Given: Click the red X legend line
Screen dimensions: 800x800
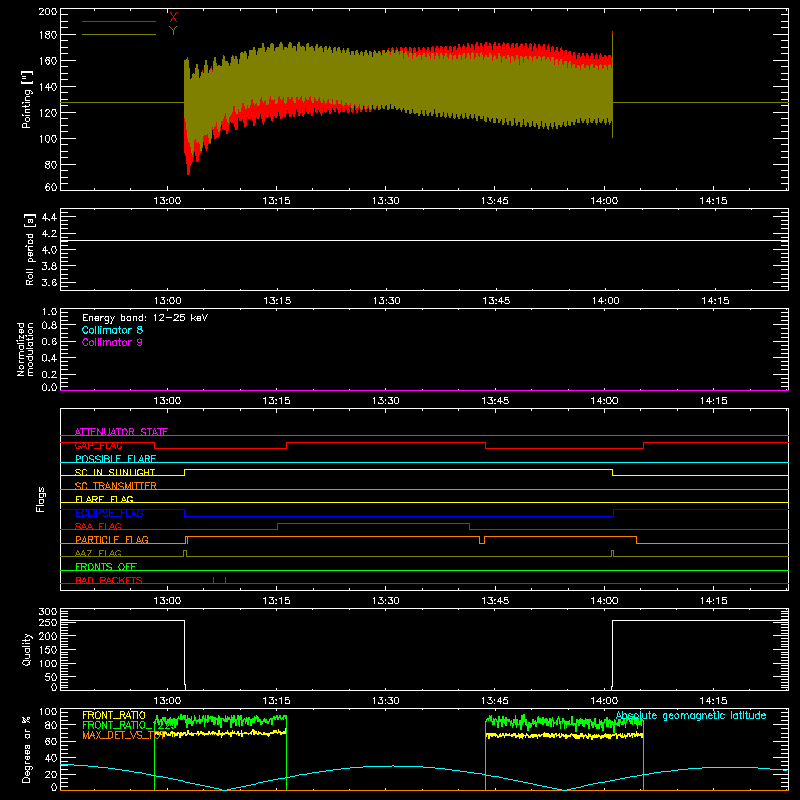Looking at the screenshot, I should [119, 21].
